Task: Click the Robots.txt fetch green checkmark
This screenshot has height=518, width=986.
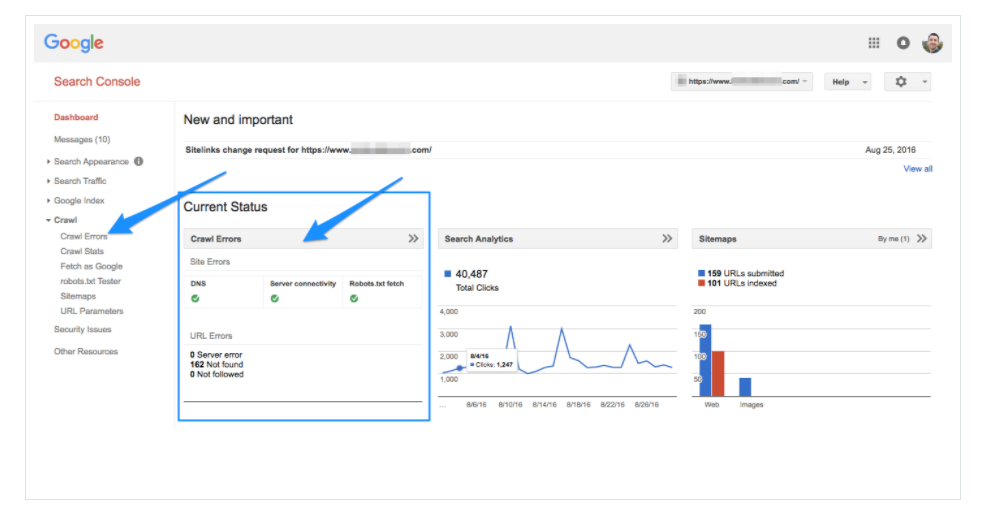Action: click(354, 298)
